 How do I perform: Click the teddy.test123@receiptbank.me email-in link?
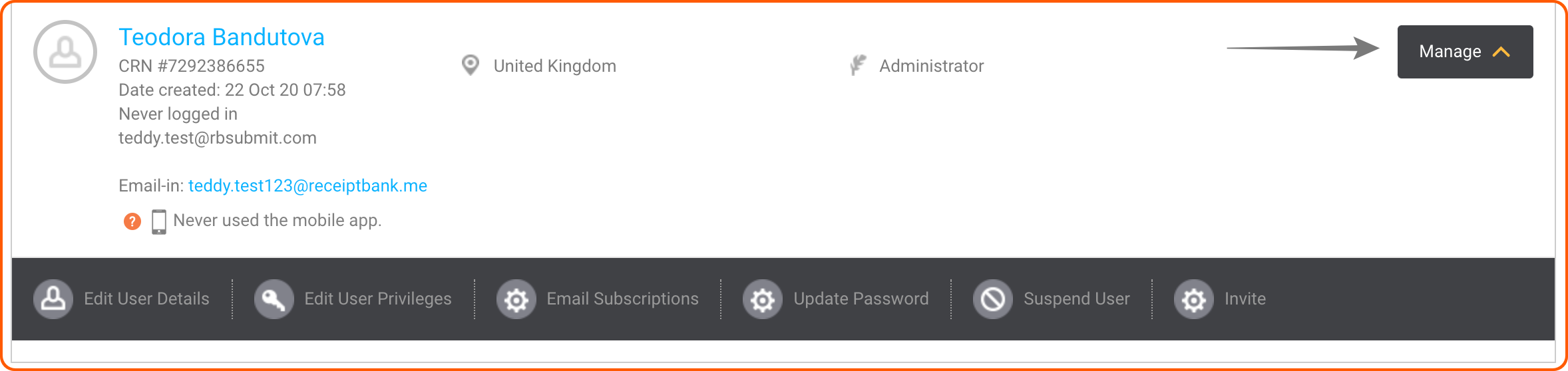[307, 185]
